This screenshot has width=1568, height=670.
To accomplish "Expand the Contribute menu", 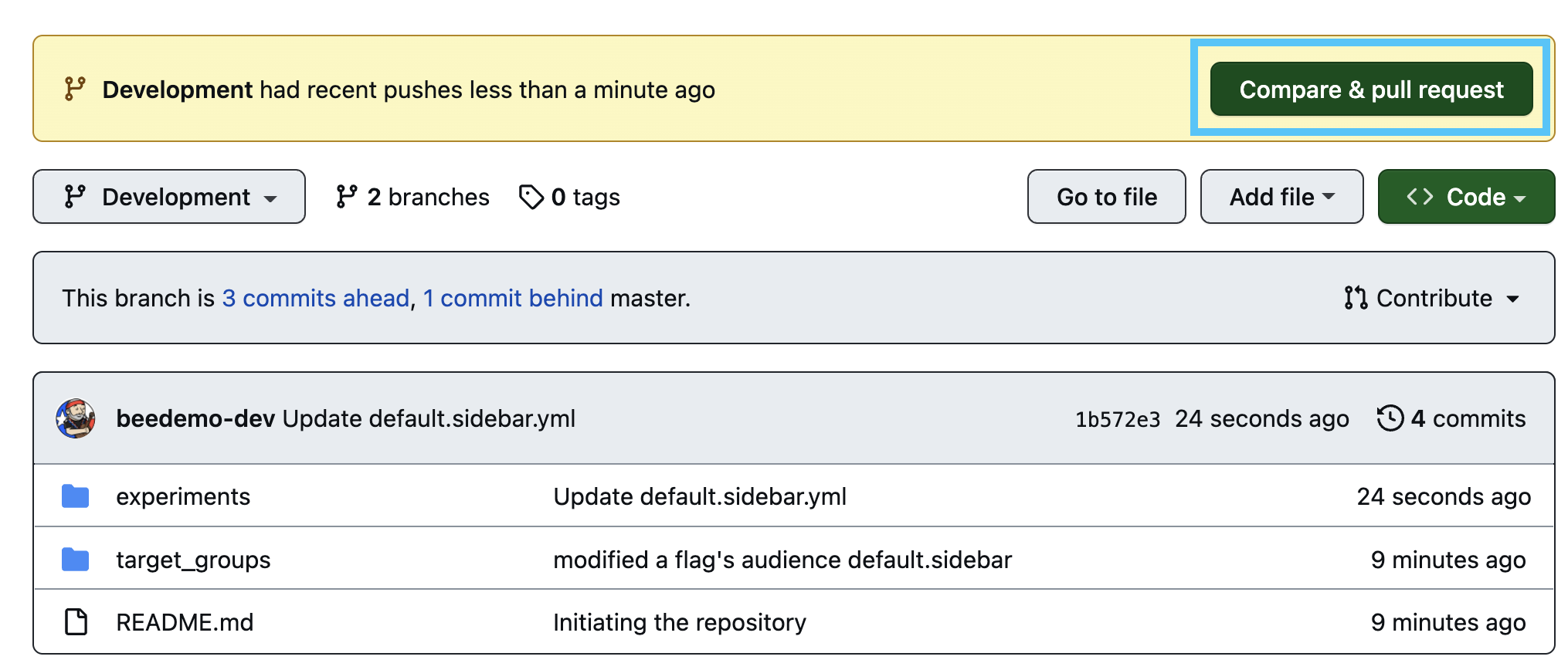I will 1432,298.
